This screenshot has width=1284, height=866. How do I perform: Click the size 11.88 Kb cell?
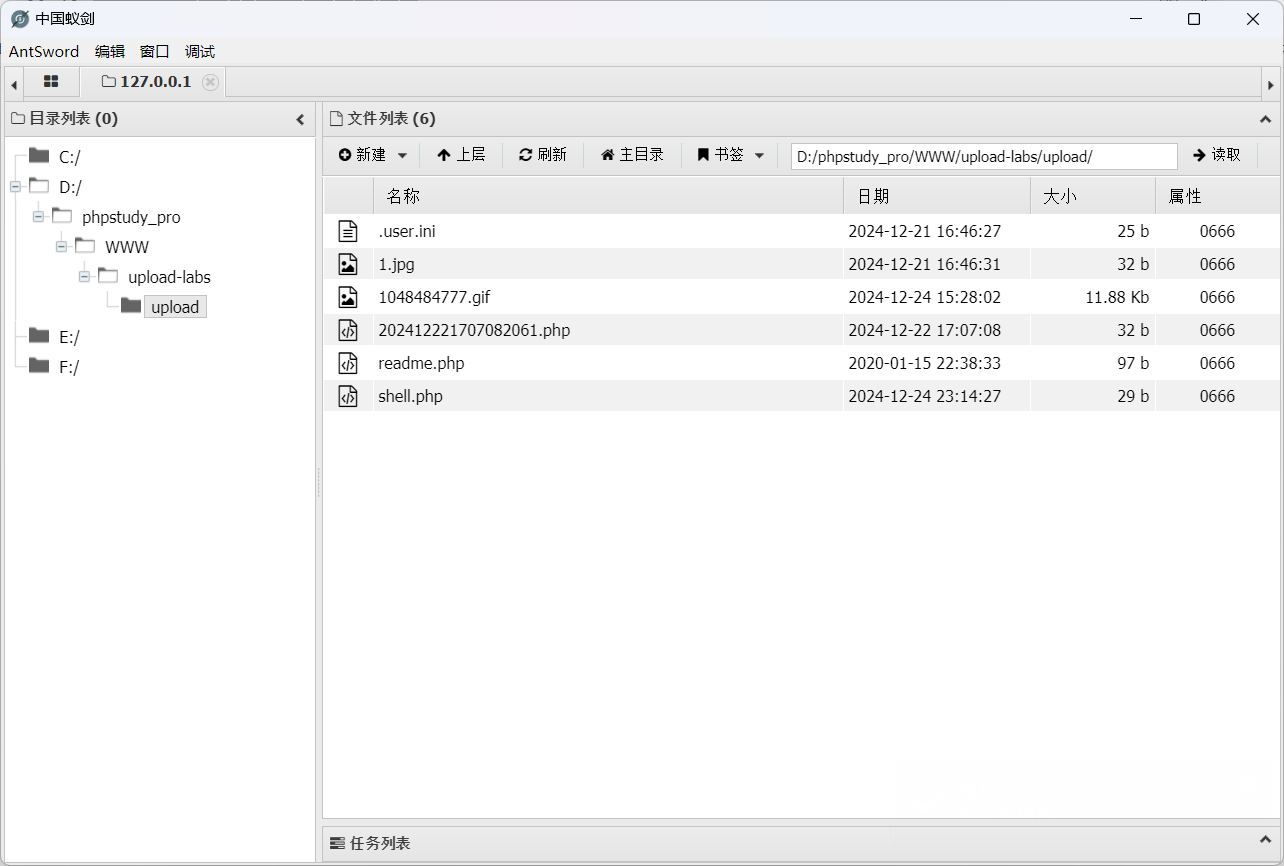[x=1117, y=297]
